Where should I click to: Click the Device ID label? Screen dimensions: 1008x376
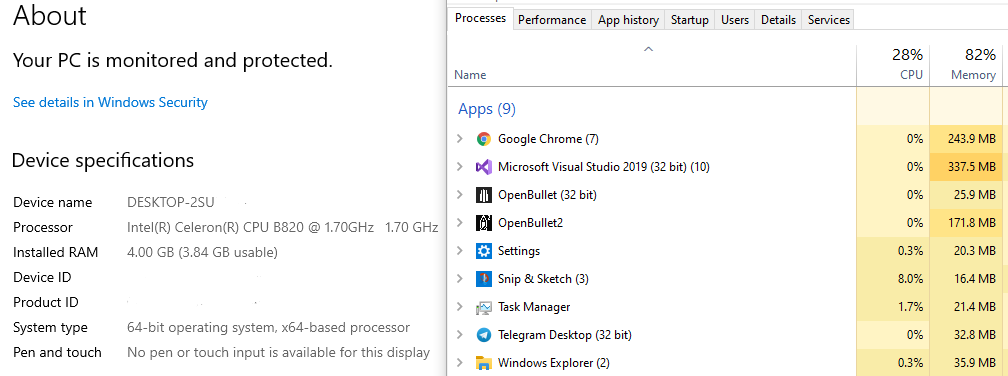[x=42, y=278]
